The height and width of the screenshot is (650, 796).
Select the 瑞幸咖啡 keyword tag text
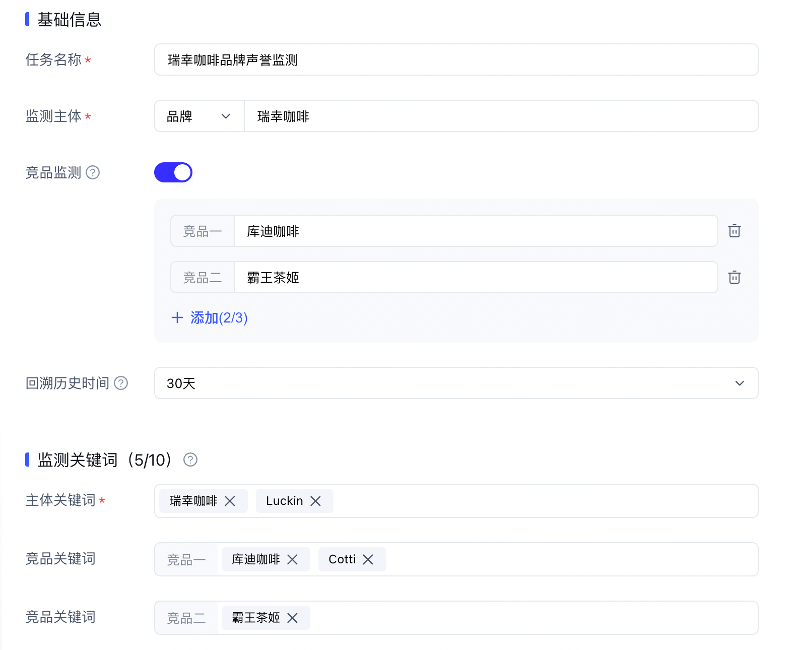click(193, 501)
